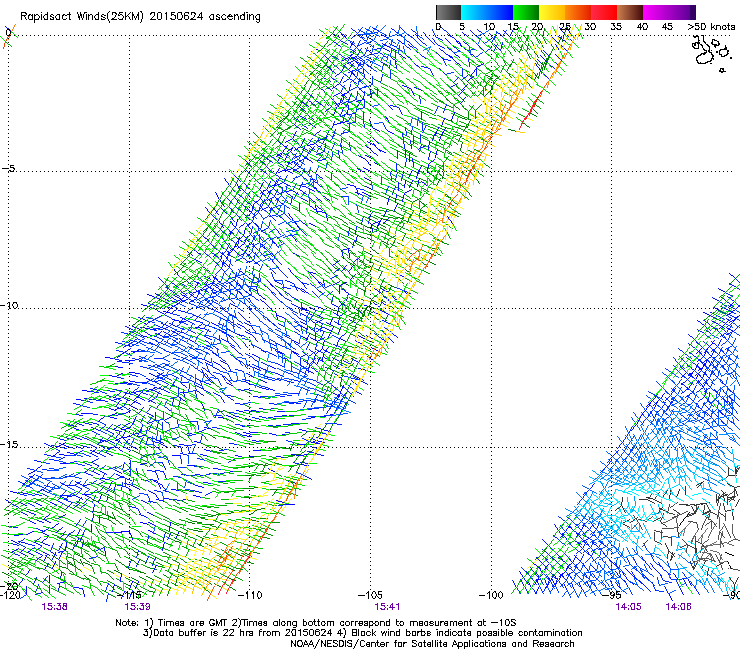Screen dimensions: 740x650
Task: Pick the cyan-to-blue 5-15 knots legend segment
Action: pos(487,12)
